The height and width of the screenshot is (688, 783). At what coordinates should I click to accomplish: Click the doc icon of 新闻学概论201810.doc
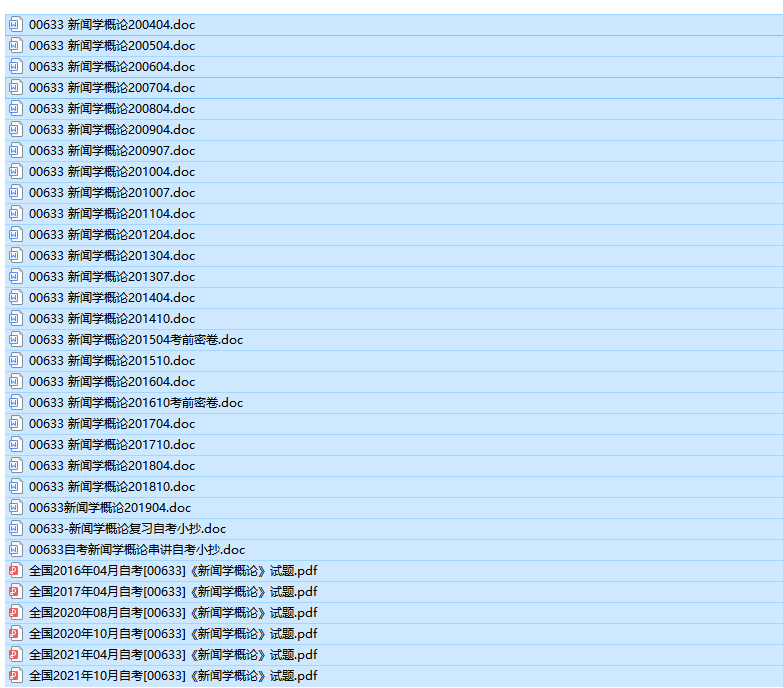[15, 486]
